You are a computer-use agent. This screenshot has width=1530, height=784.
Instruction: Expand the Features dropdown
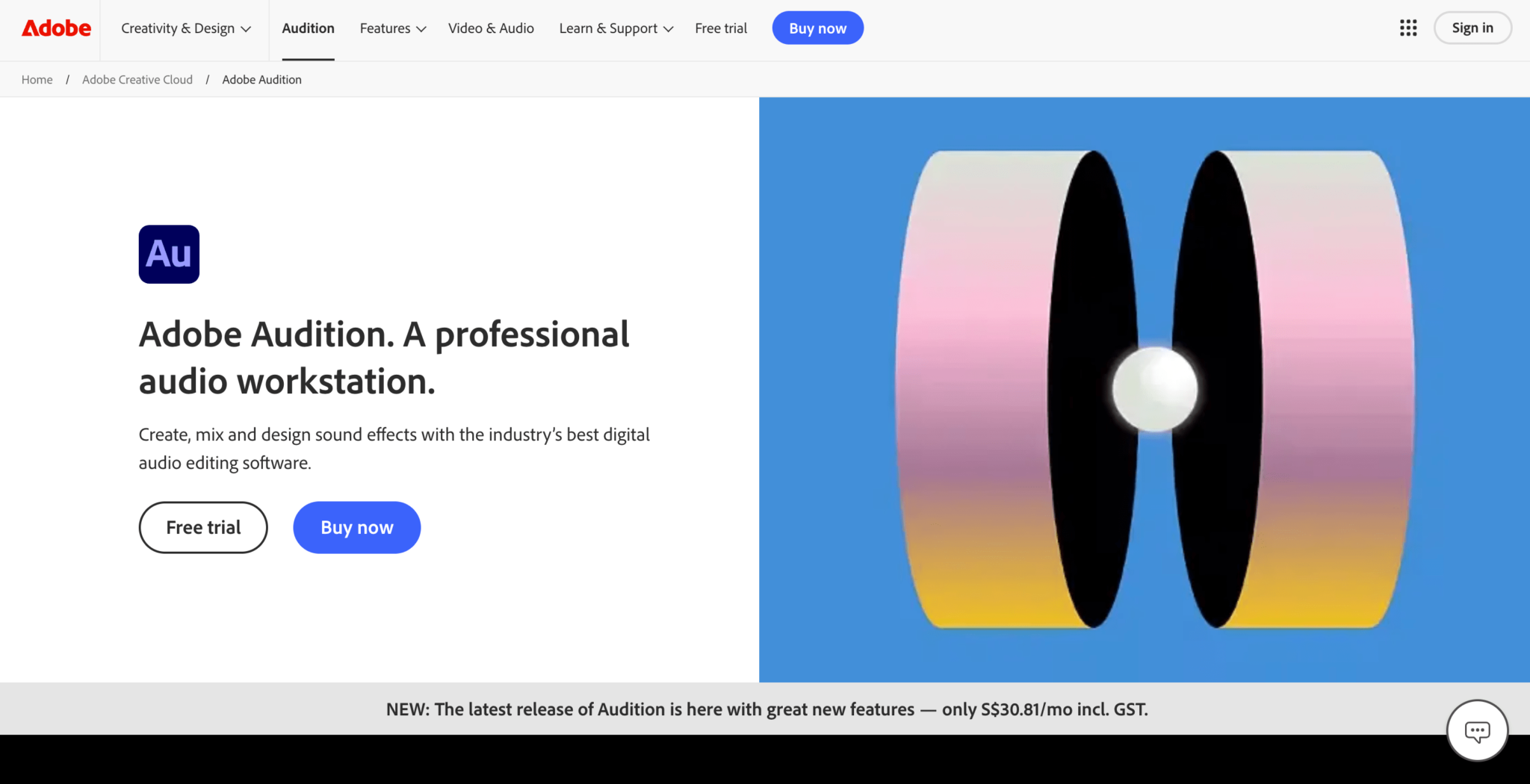pos(392,28)
